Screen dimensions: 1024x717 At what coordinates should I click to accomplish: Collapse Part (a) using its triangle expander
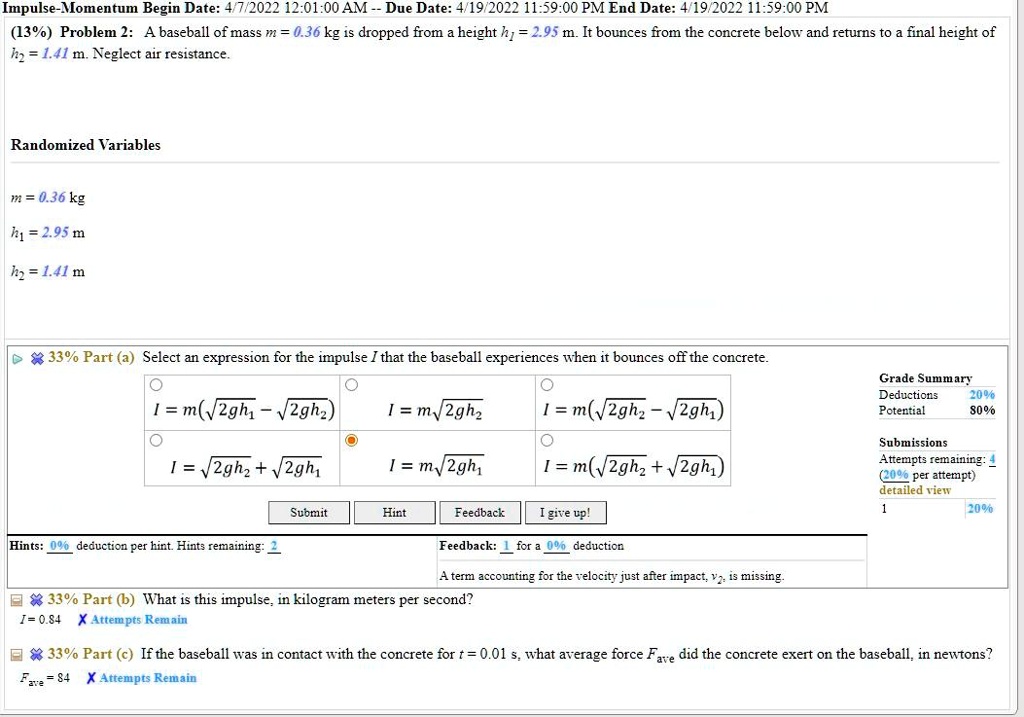point(16,357)
